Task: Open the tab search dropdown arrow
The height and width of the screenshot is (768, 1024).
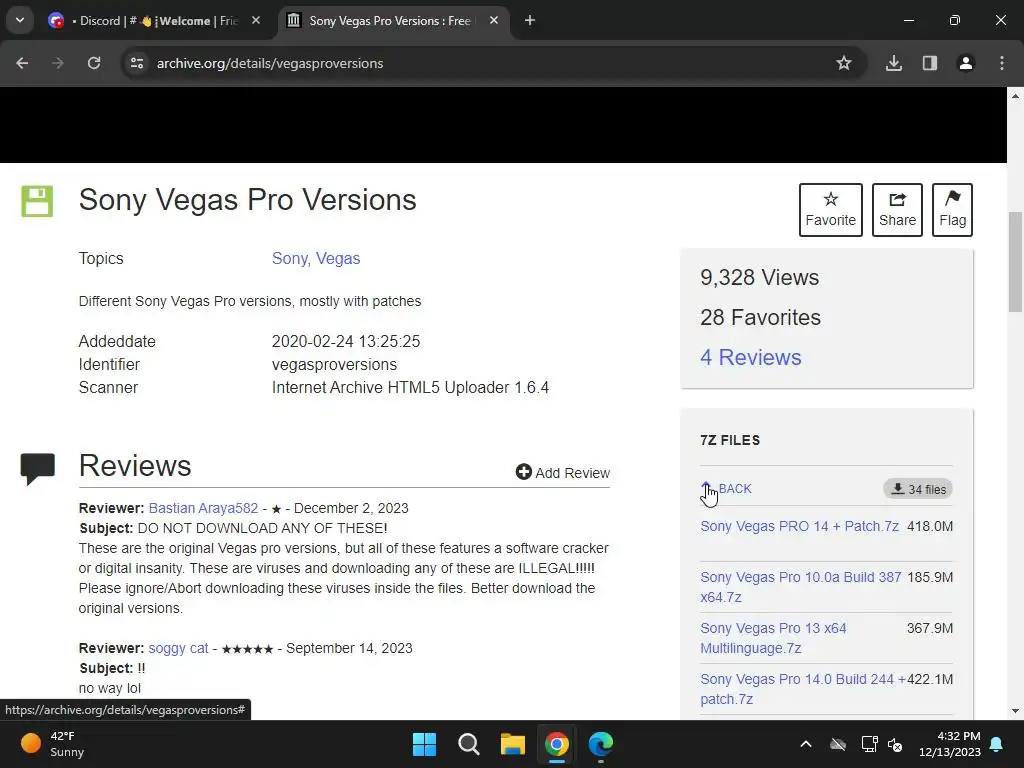Action: pyautogui.click(x=20, y=20)
